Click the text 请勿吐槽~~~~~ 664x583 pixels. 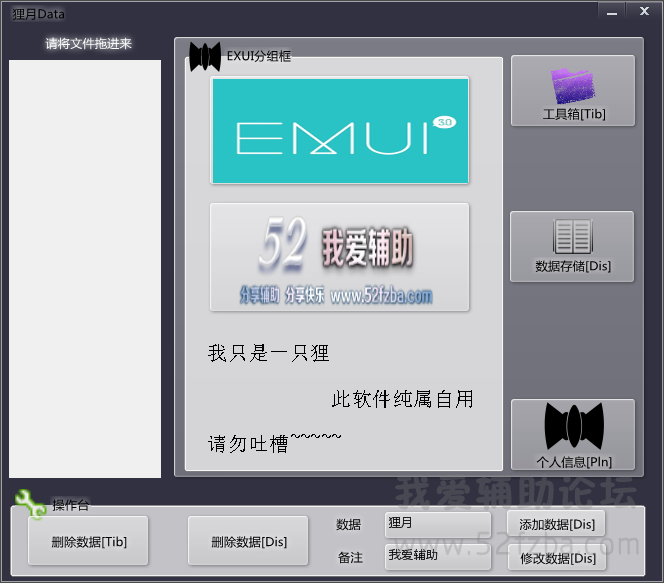pos(274,443)
